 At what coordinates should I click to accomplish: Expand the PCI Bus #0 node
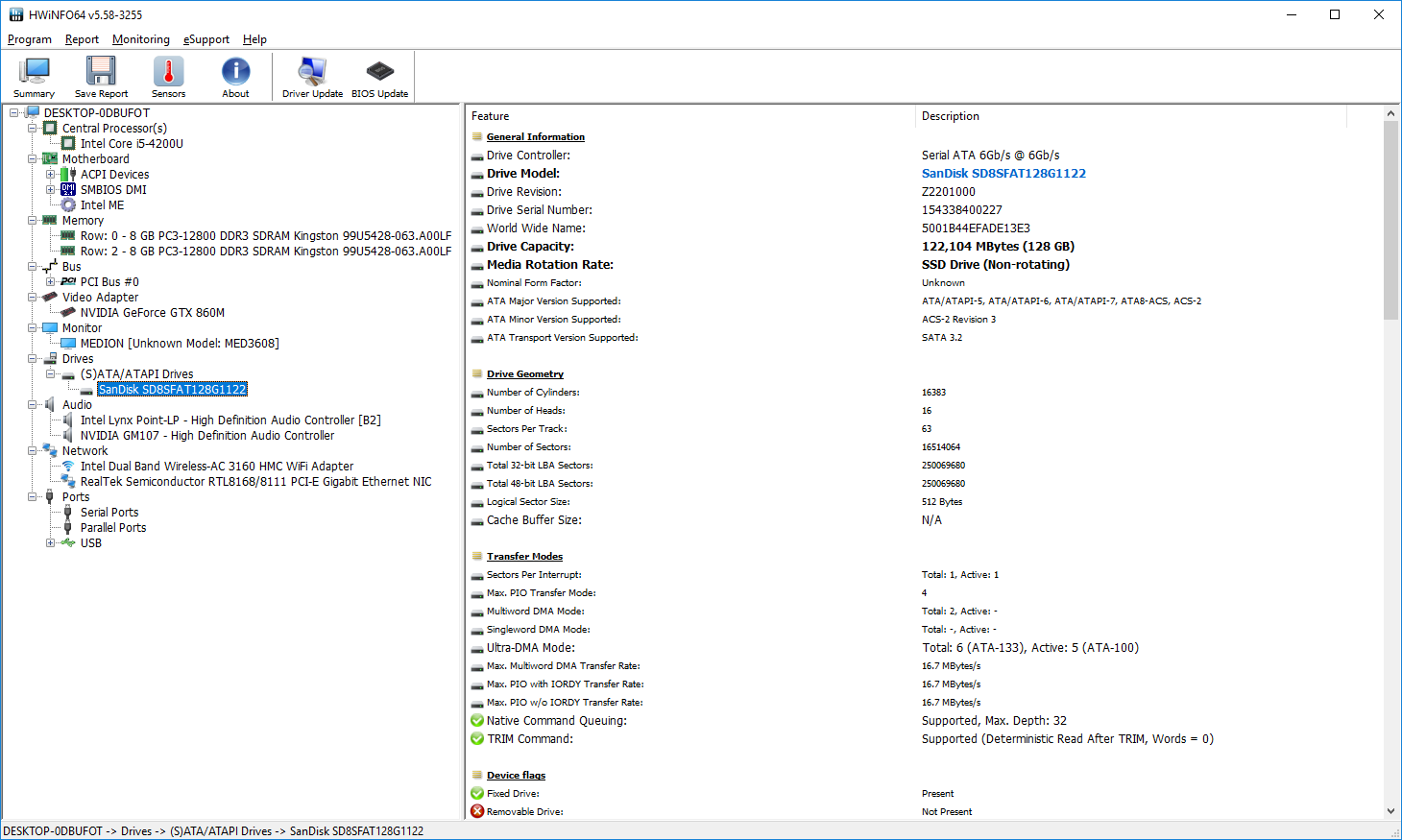click(51, 281)
